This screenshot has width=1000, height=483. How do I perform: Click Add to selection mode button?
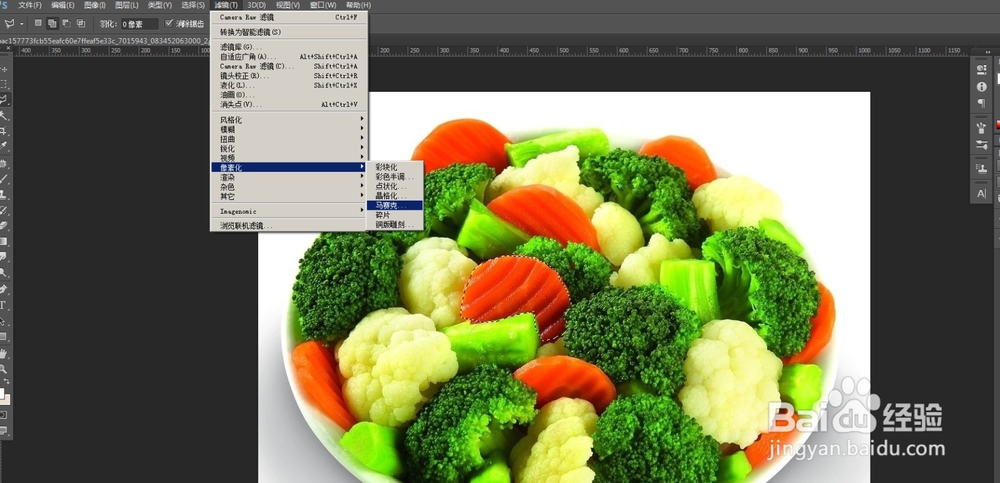(52, 23)
